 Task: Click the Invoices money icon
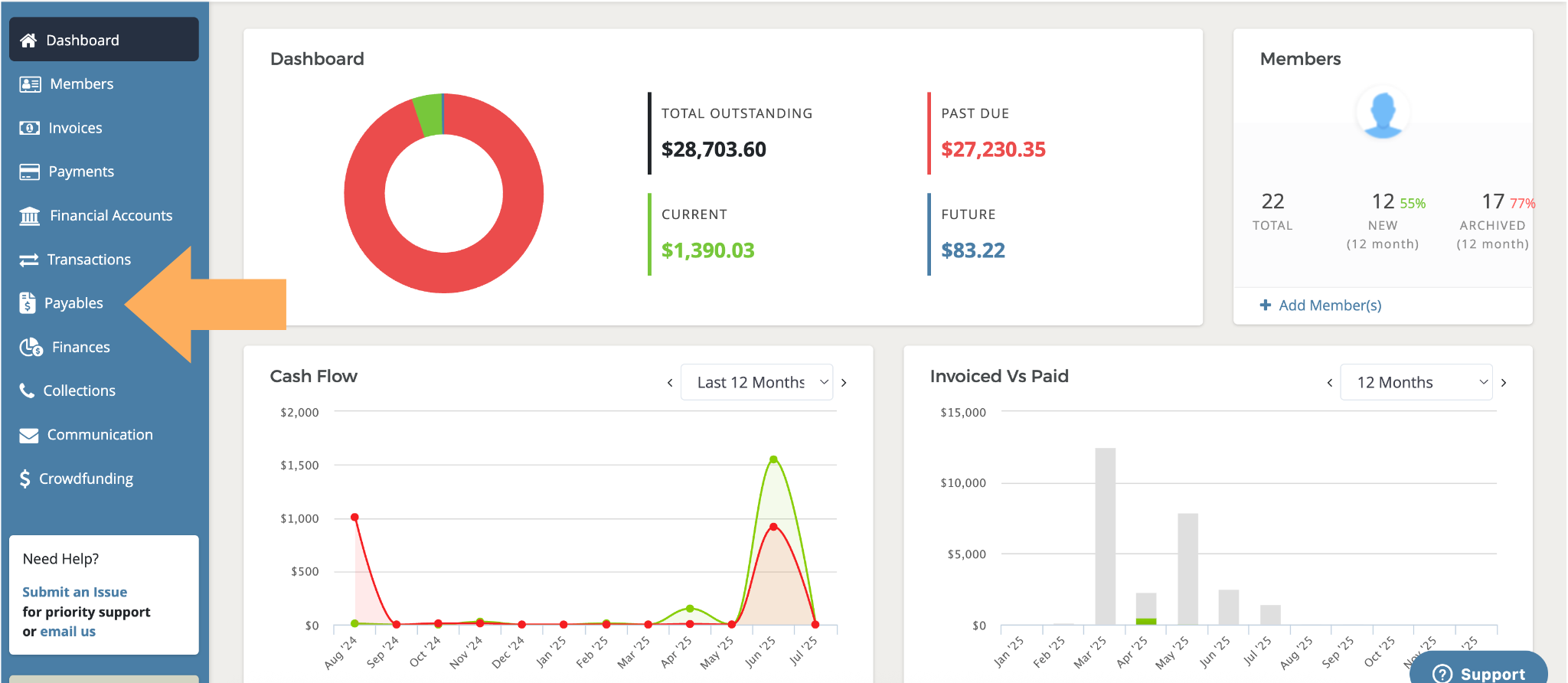(29, 128)
